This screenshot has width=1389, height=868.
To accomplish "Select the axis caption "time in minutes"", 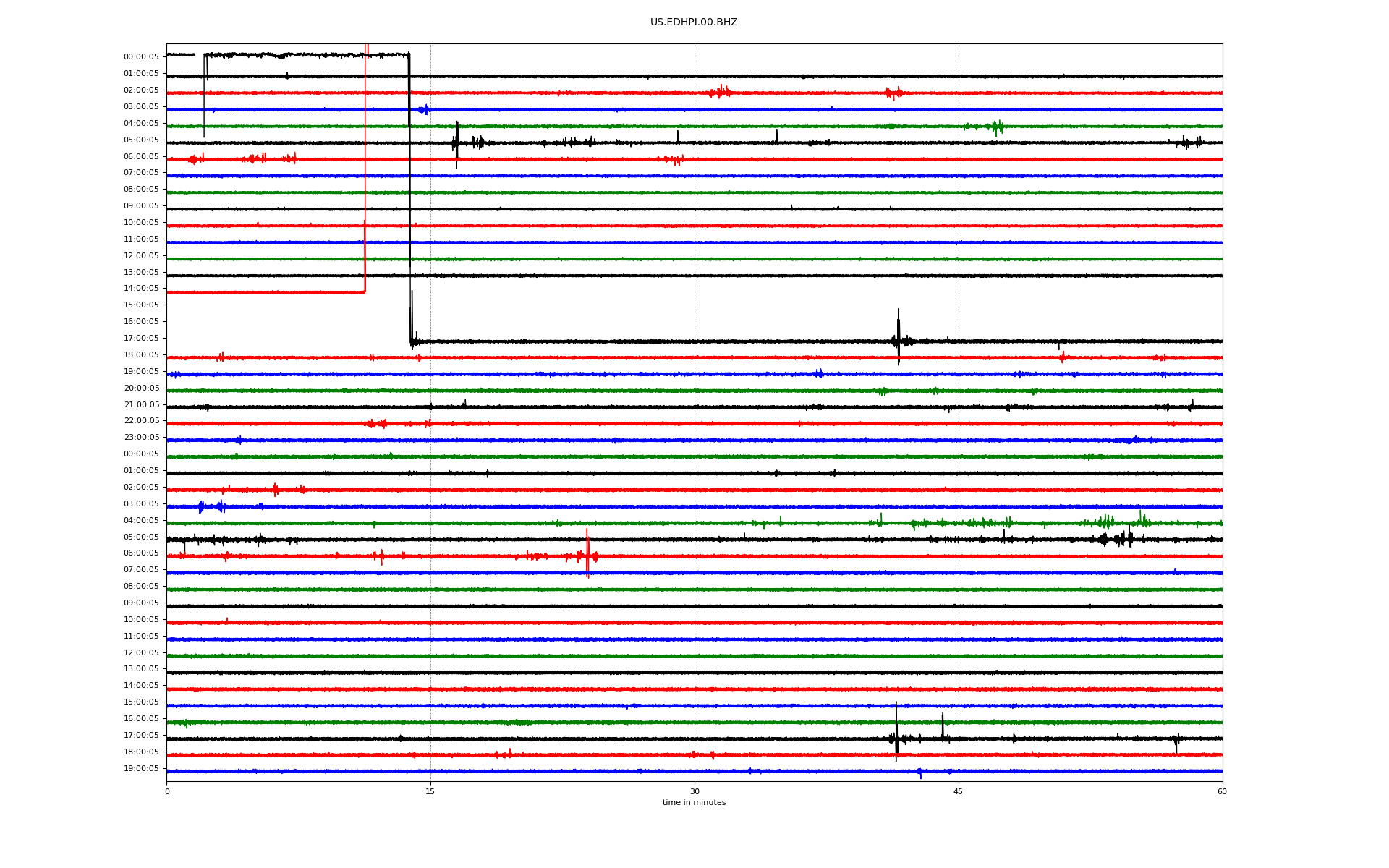I will [x=694, y=802].
